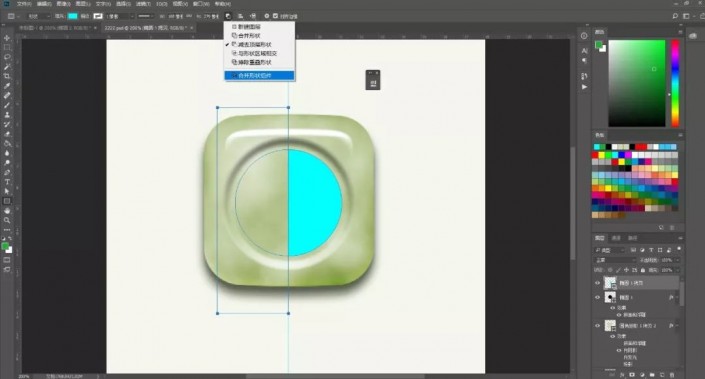The image size is (705, 379).
Task: Choose Intersect Shape Areas menu entry
Action: tap(259, 53)
